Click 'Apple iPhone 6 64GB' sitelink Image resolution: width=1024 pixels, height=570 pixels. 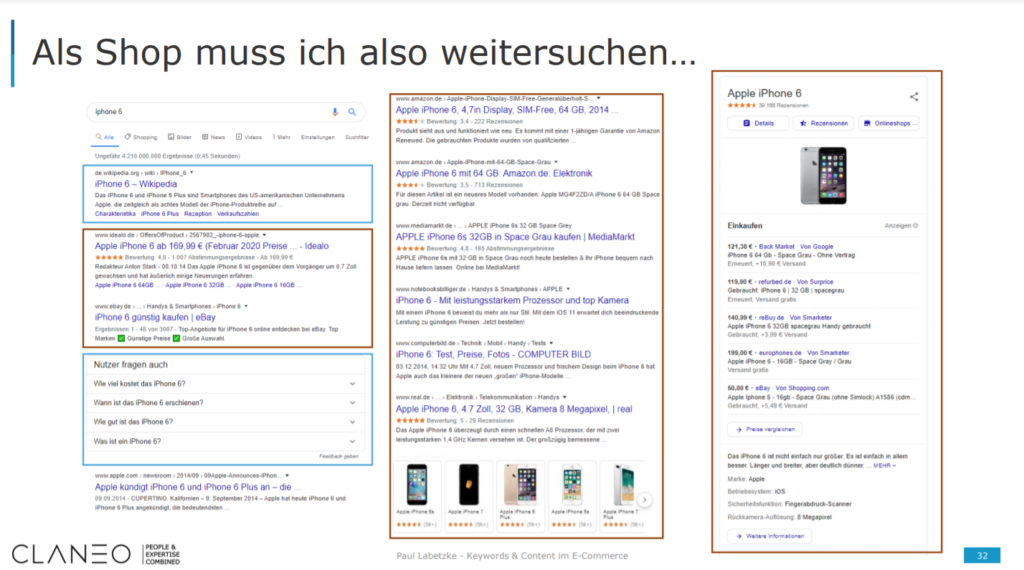[x=124, y=285]
